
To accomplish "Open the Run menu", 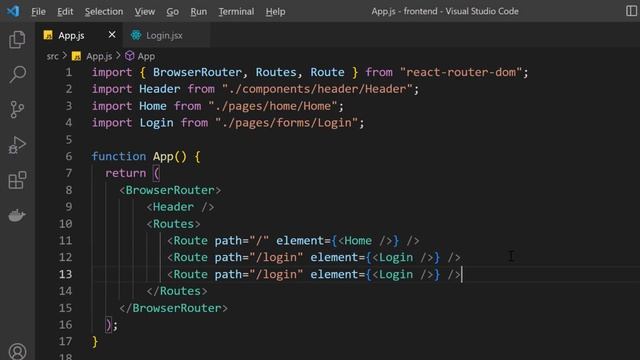I will tap(198, 11).
